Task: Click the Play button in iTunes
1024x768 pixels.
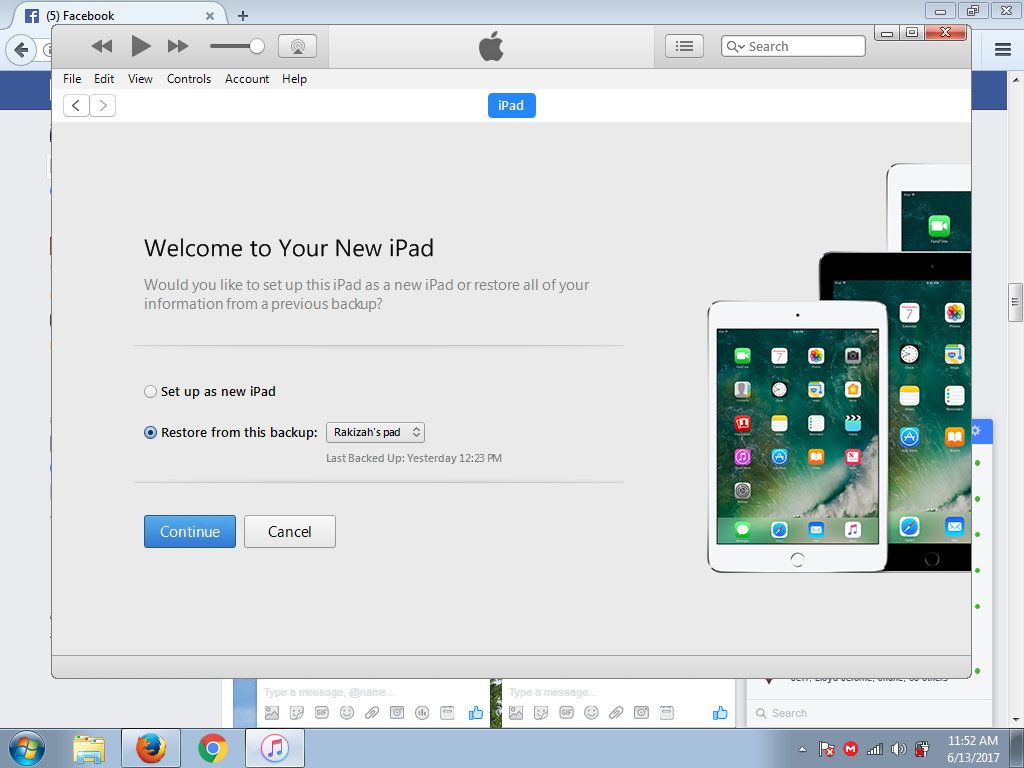Action: 140,45
